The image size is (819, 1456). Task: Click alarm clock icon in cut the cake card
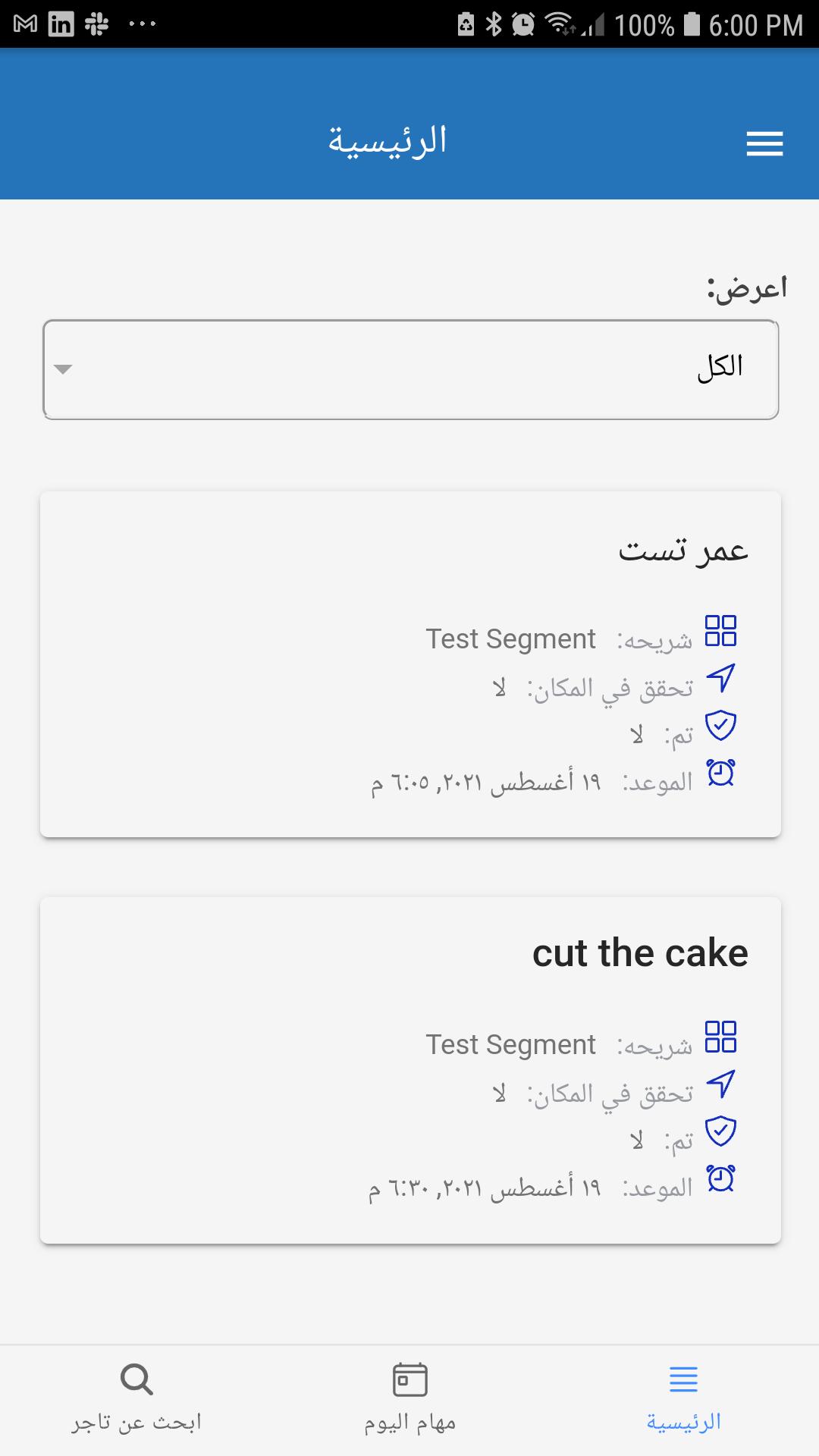coord(720,1178)
